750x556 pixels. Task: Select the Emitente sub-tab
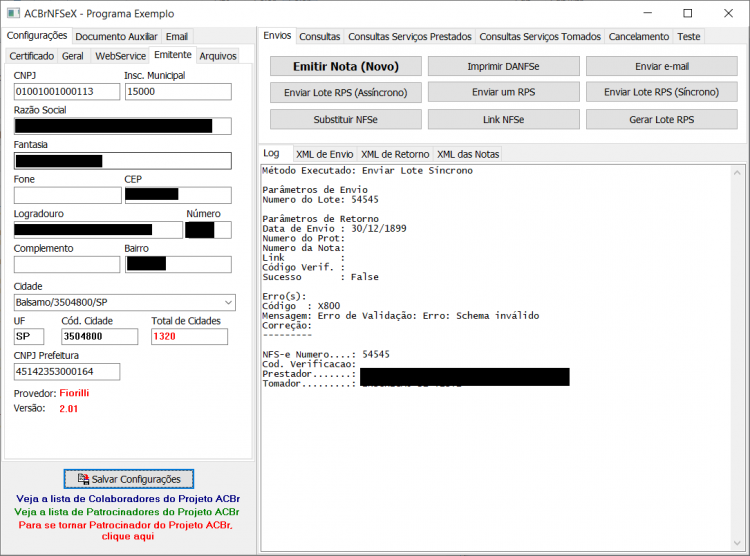(x=173, y=55)
